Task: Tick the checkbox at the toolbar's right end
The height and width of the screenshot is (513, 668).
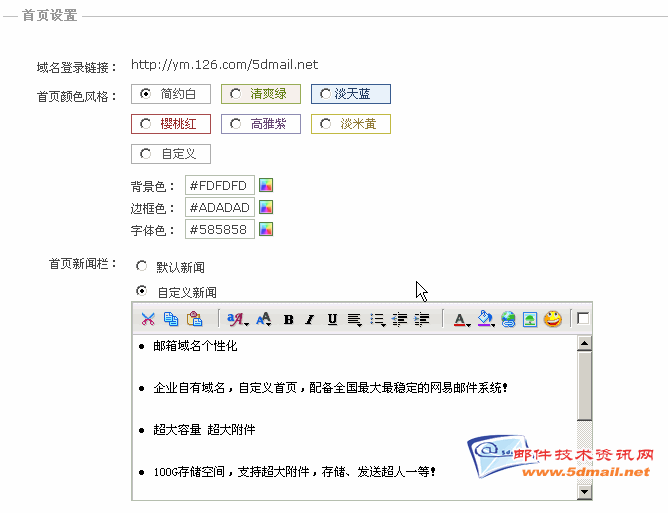Action: coord(583,319)
